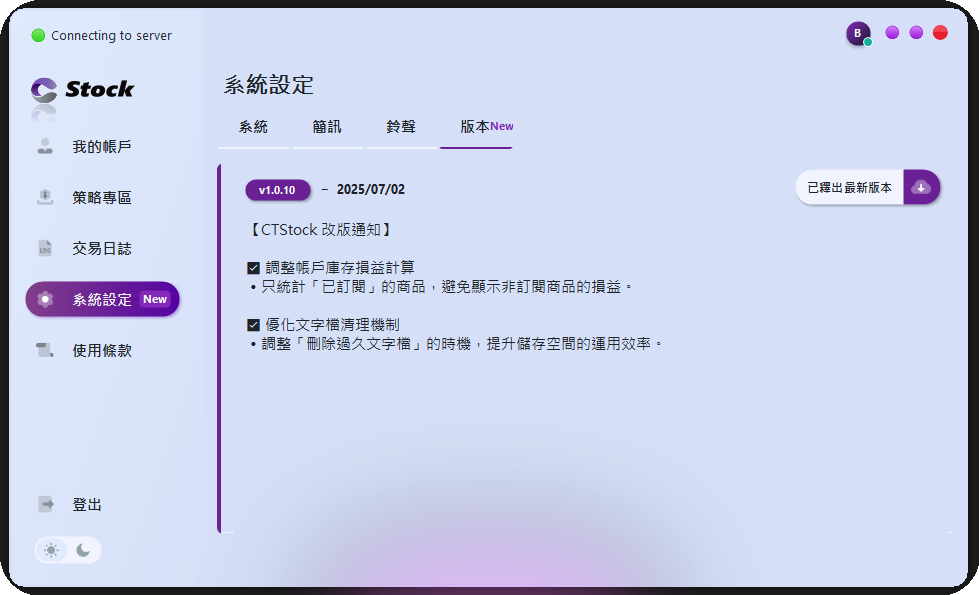Toggle the 優化文字檔清理機制 checkbox
979x595 pixels.
(253, 325)
